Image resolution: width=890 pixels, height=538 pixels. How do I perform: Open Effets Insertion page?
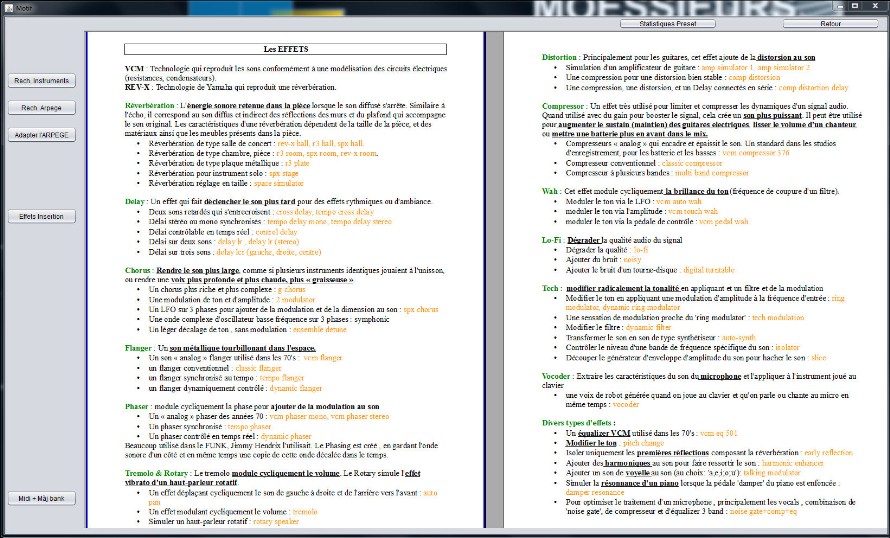tap(41, 216)
